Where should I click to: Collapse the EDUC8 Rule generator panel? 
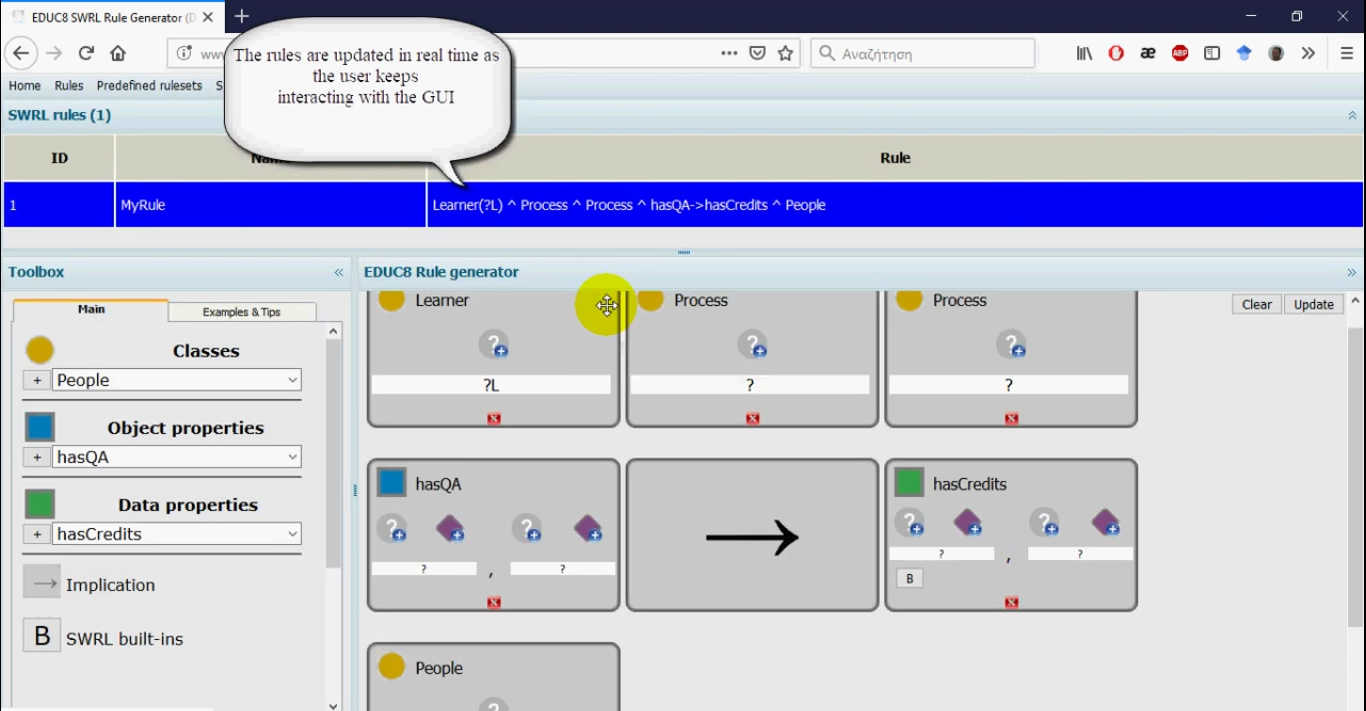pos(1352,272)
